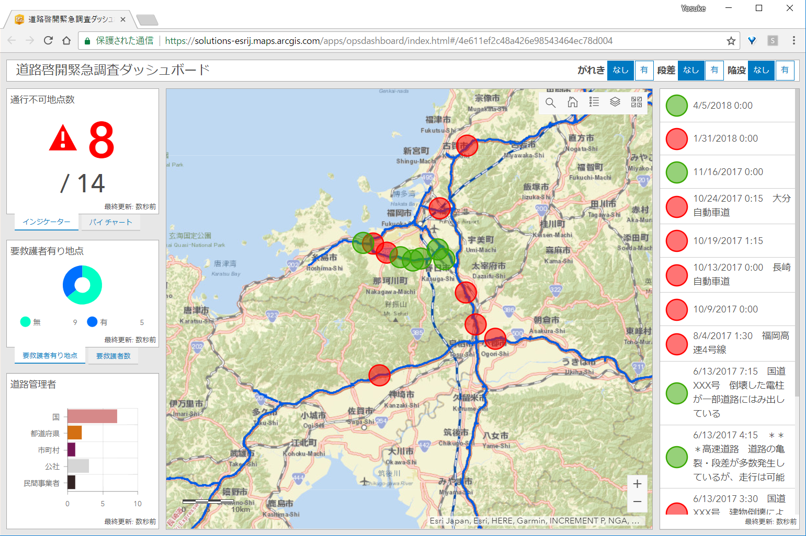The width and height of the screenshot is (806, 536).
Task: Close the dashboard browser tab
Action: click(x=123, y=20)
